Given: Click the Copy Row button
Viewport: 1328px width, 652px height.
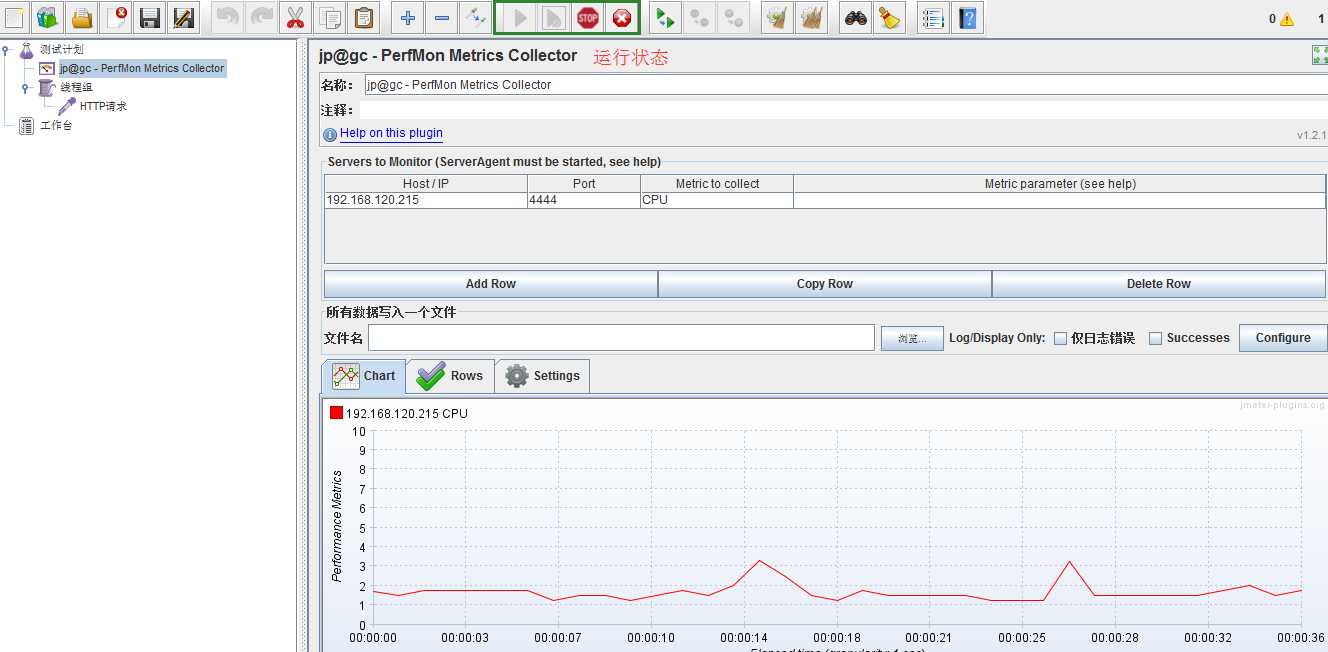Looking at the screenshot, I should point(825,284).
